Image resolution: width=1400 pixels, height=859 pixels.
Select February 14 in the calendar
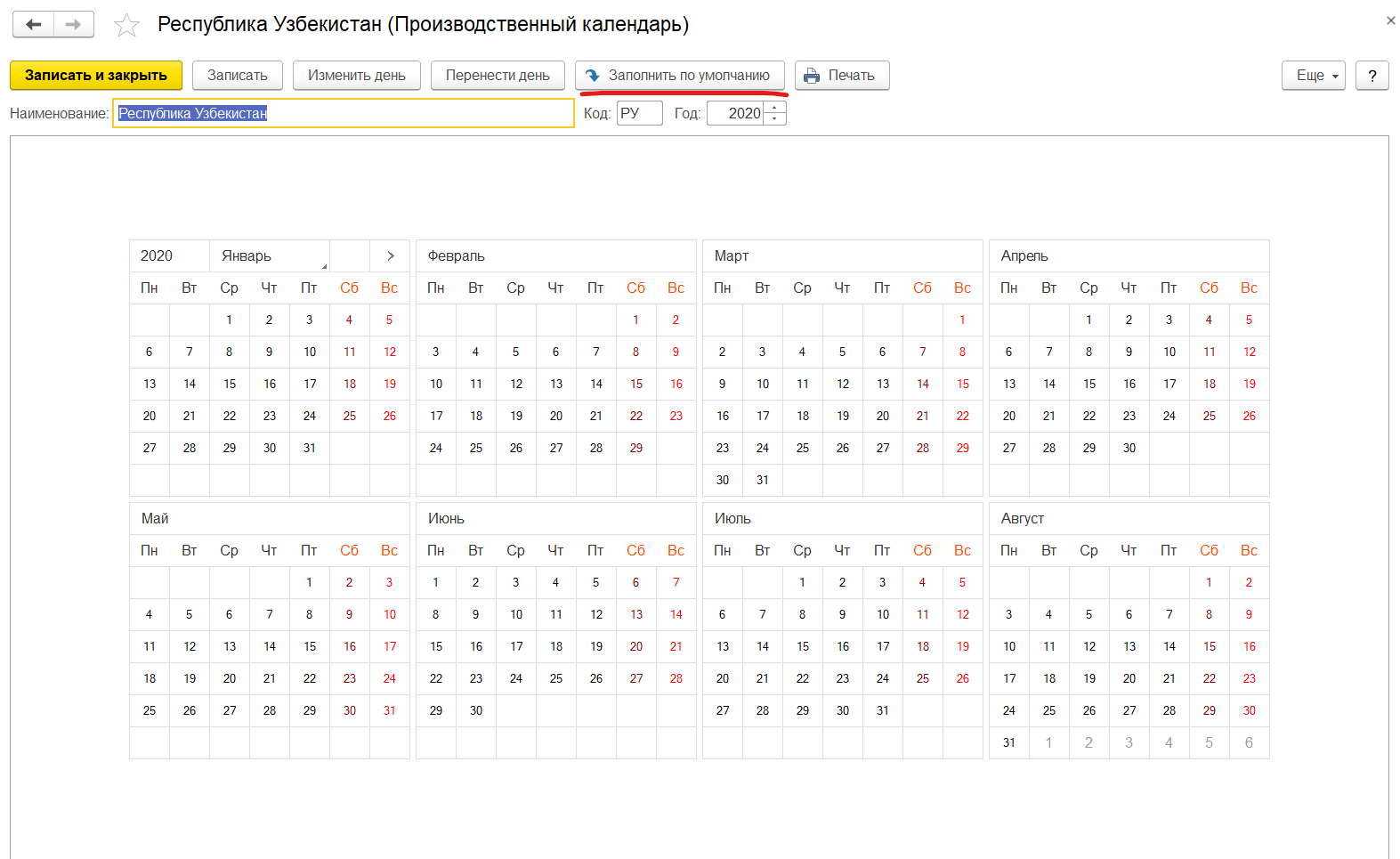(596, 384)
